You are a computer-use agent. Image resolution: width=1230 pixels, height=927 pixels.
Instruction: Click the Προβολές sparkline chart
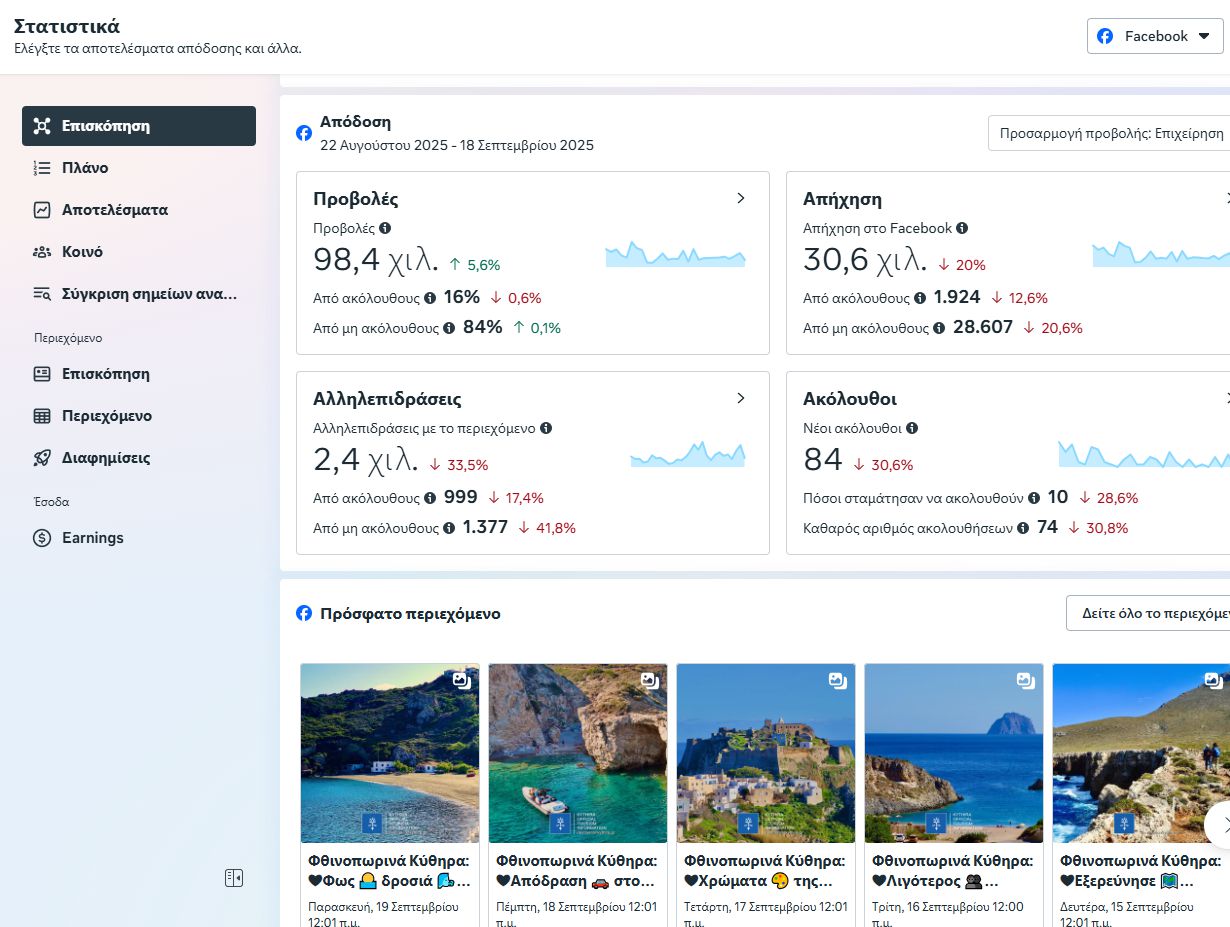(x=676, y=255)
